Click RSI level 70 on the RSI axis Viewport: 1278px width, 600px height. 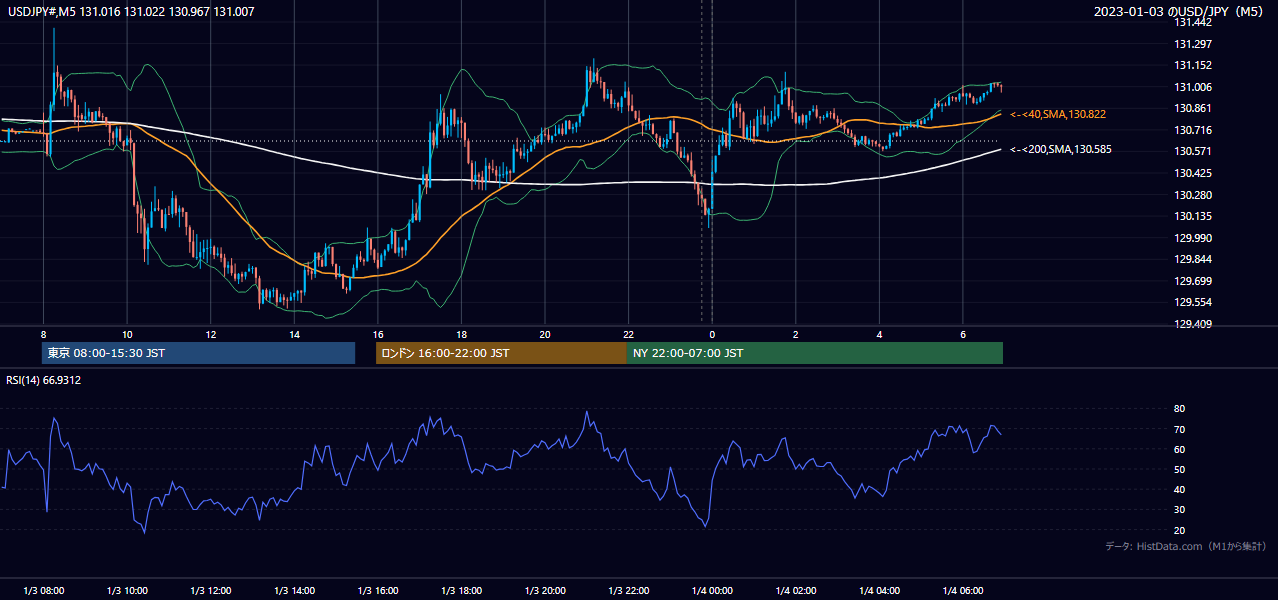tap(1180, 429)
